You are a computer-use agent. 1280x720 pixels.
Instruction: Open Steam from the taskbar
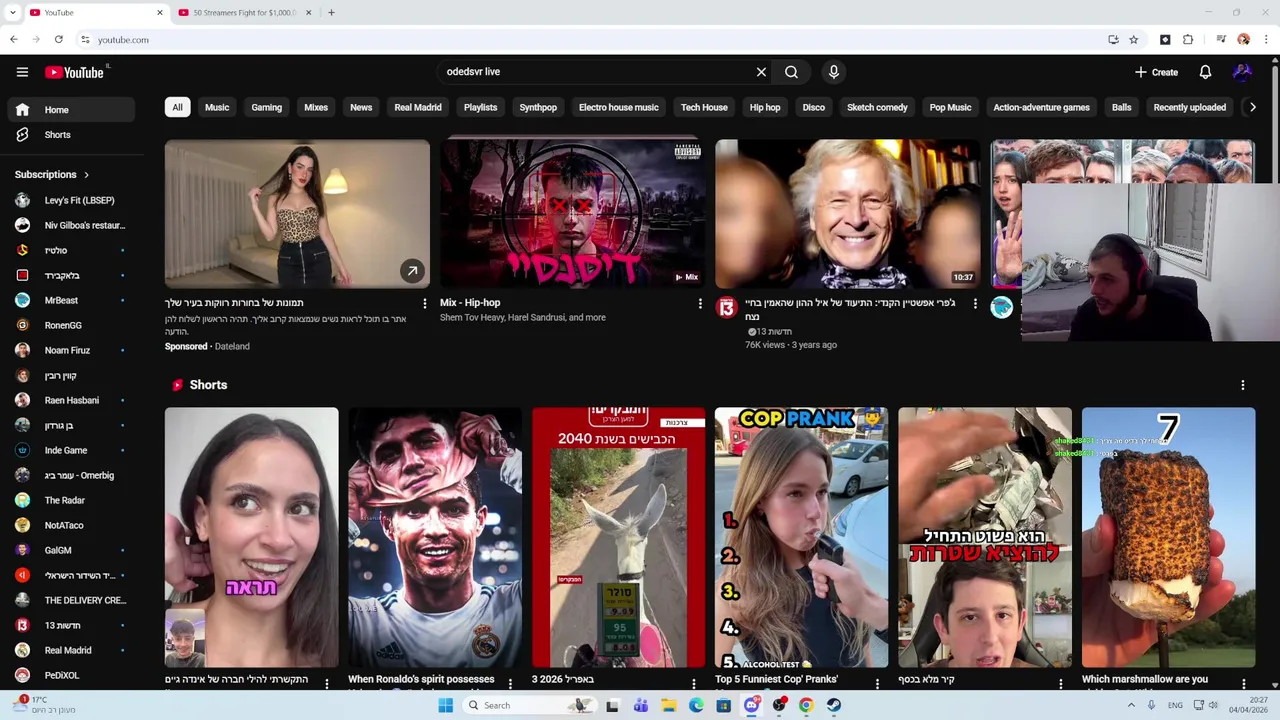[x=833, y=705]
